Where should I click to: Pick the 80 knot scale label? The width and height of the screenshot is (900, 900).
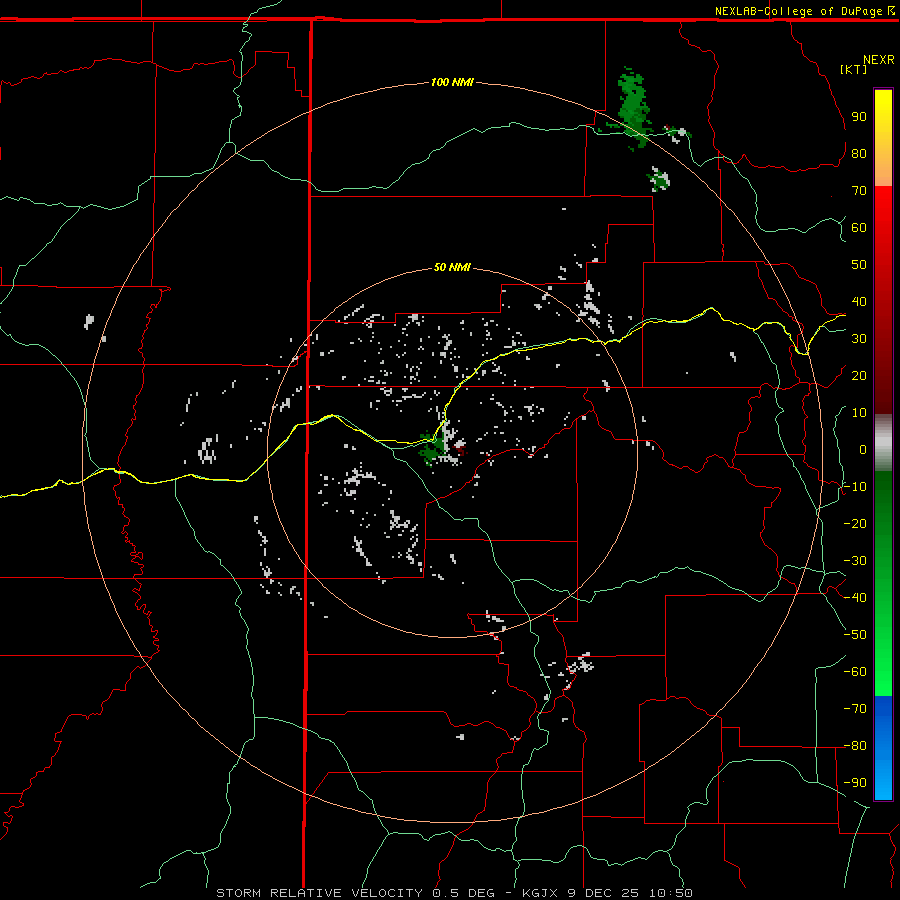click(x=859, y=153)
